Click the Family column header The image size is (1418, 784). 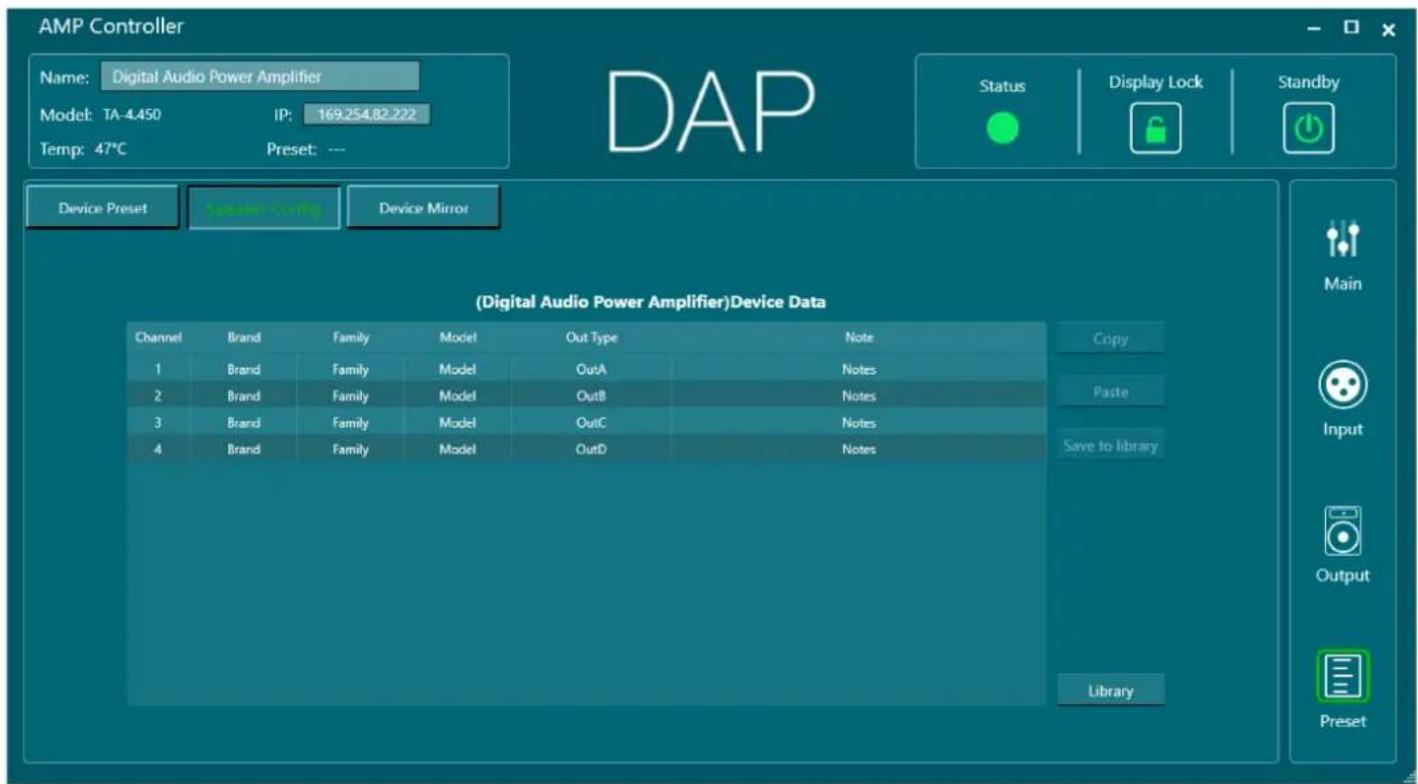coord(351,338)
